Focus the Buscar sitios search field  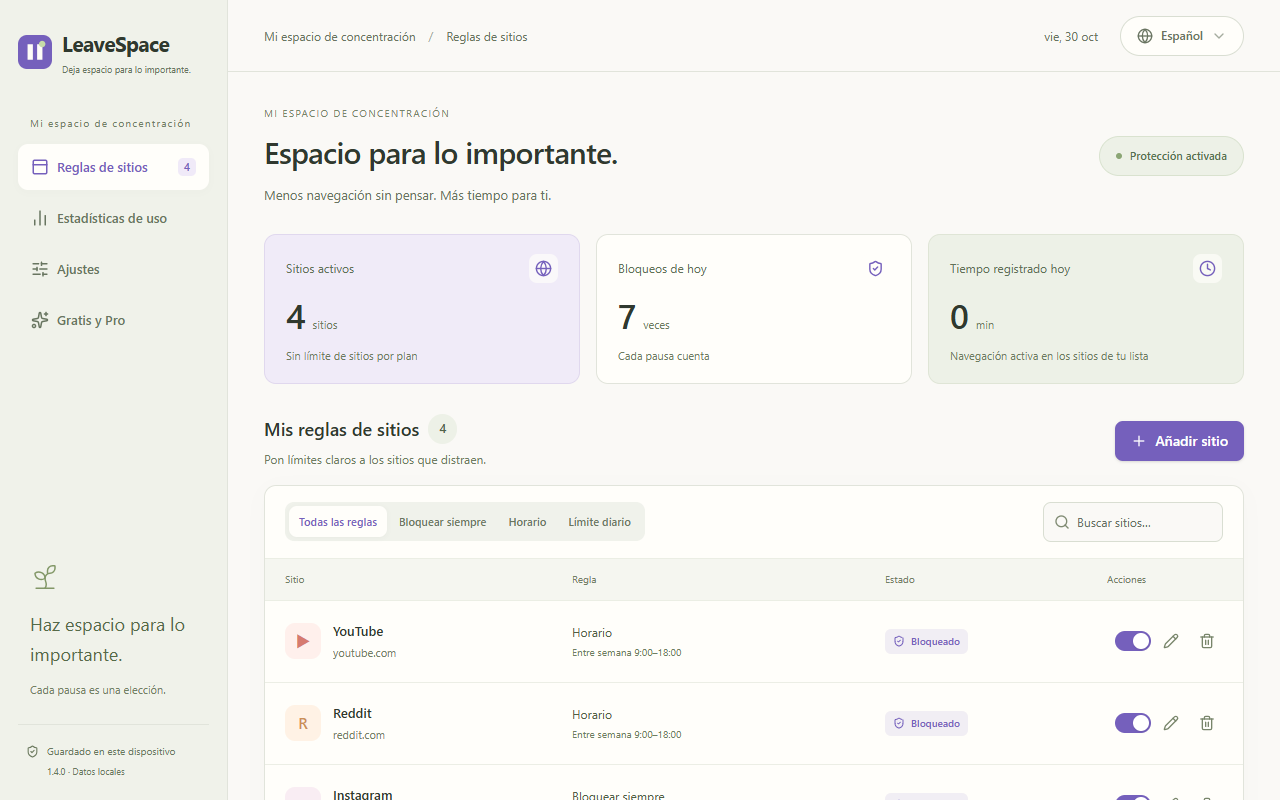click(x=1133, y=522)
